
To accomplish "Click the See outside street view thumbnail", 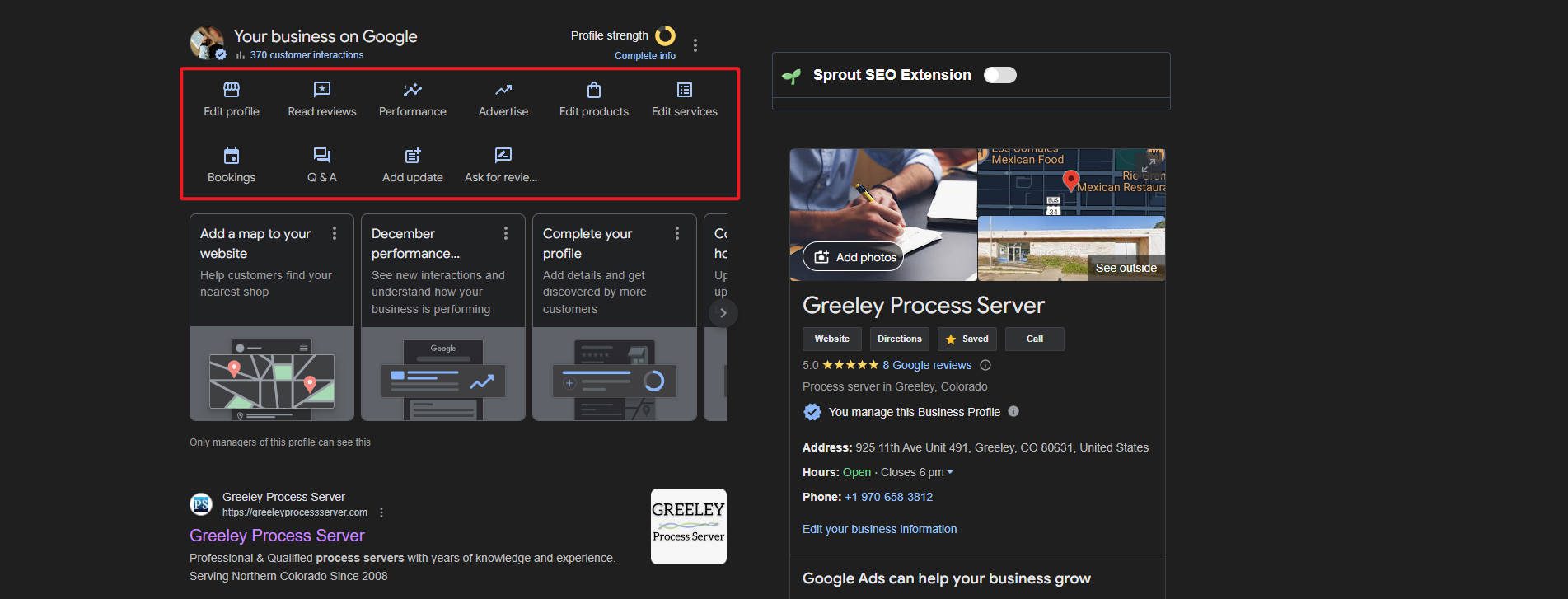I will coord(1070,248).
